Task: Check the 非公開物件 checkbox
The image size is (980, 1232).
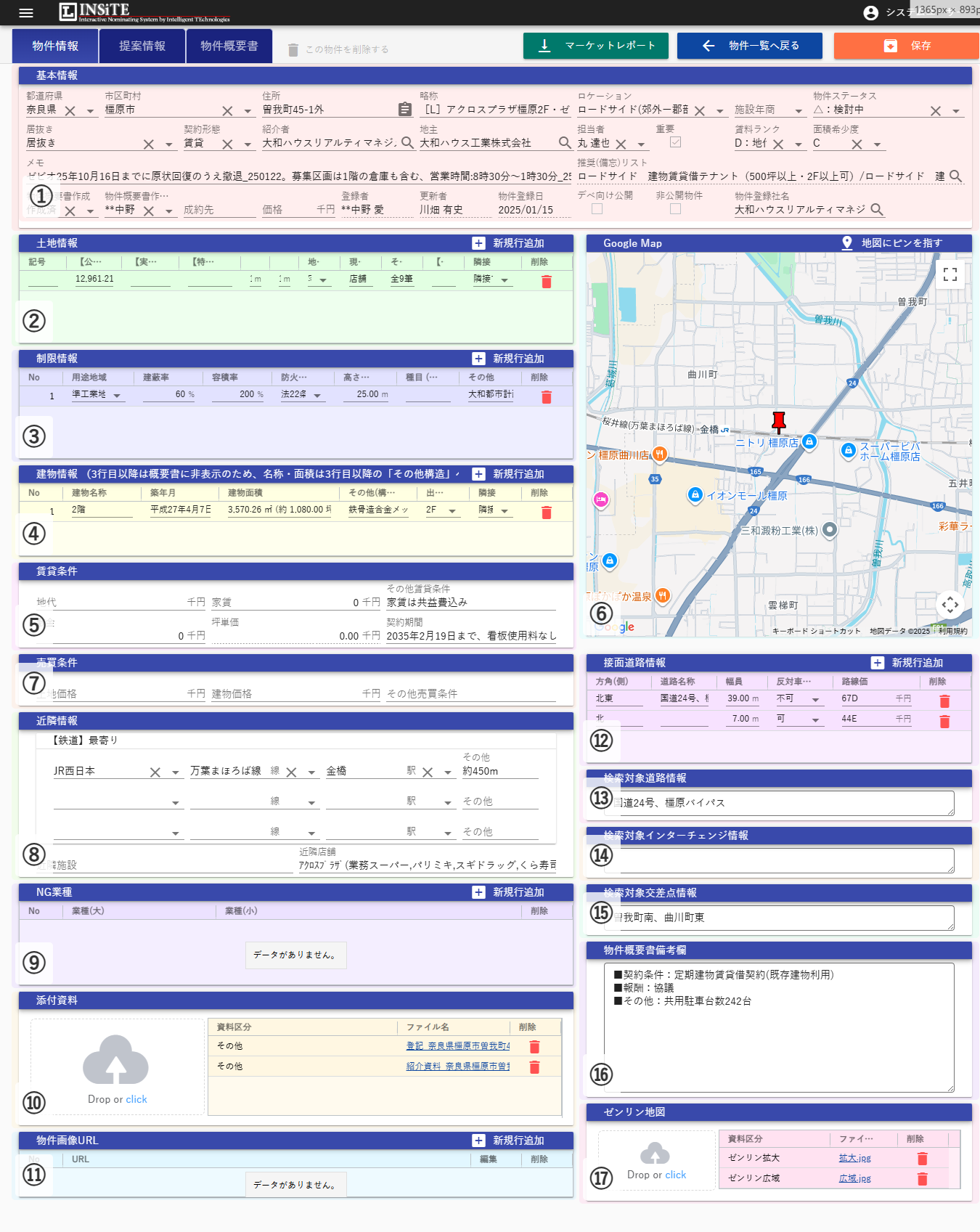Action: coord(675,209)
